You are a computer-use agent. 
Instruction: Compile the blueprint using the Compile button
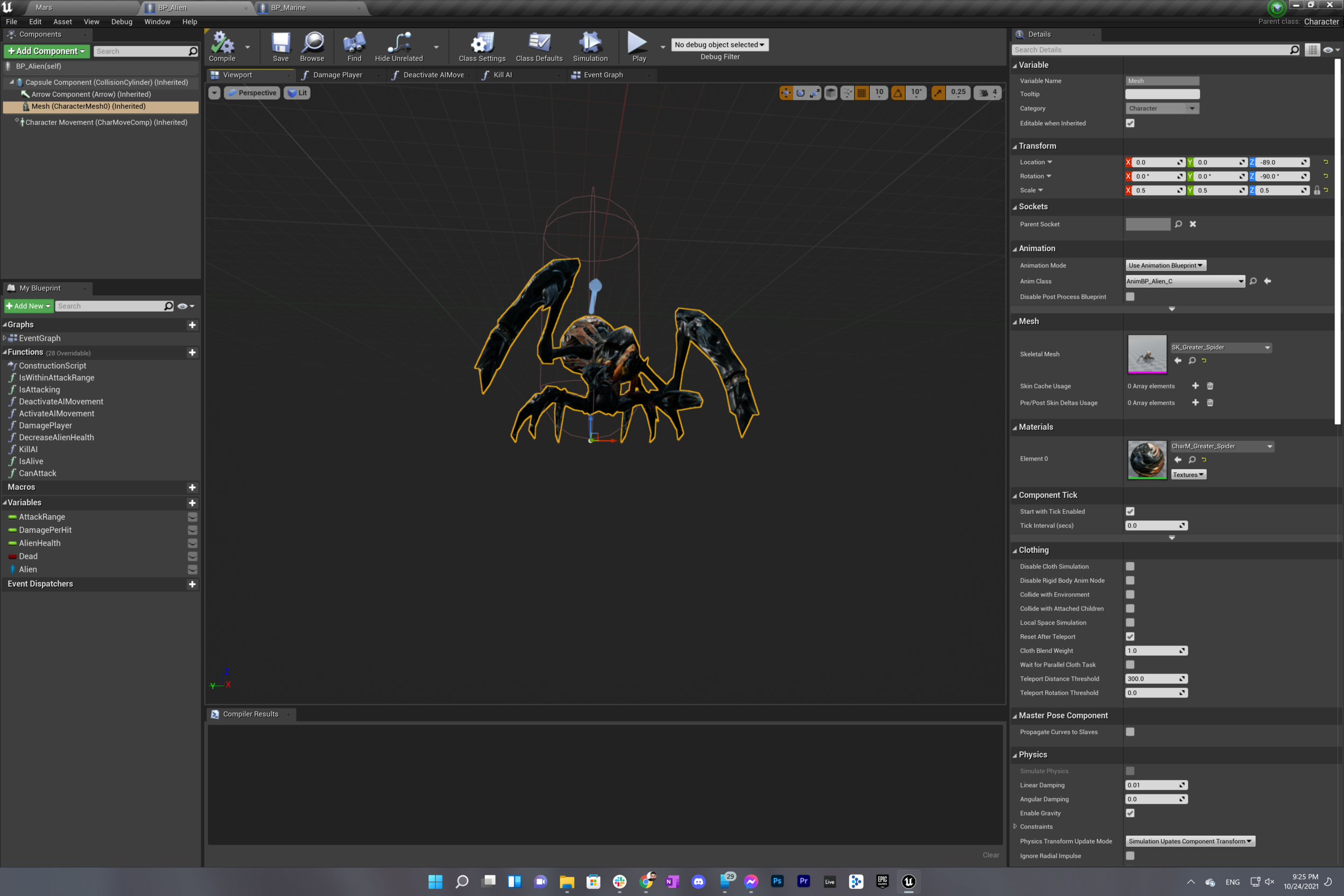point(222,47)
